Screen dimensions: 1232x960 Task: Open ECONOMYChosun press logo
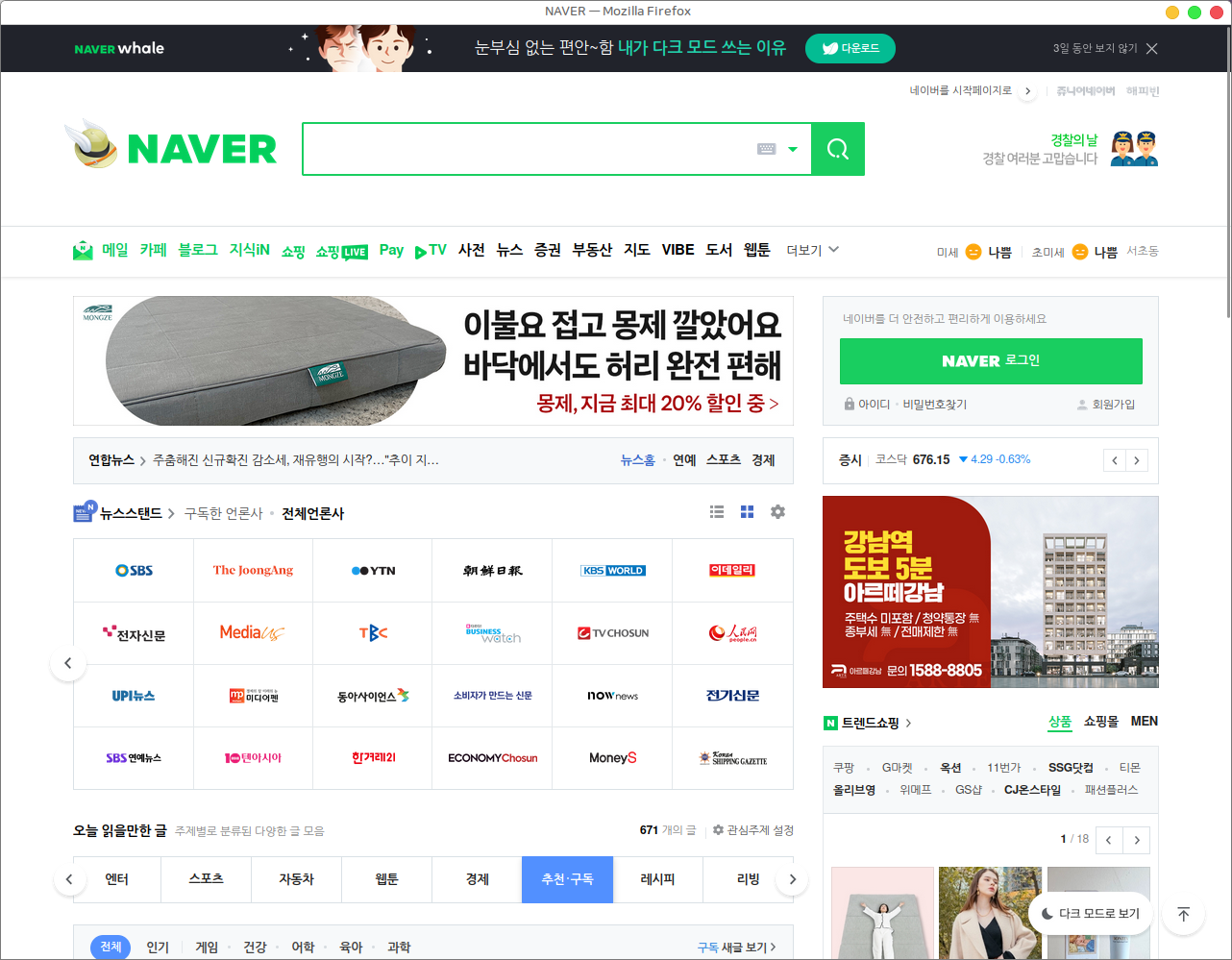[x=493, y=758]
